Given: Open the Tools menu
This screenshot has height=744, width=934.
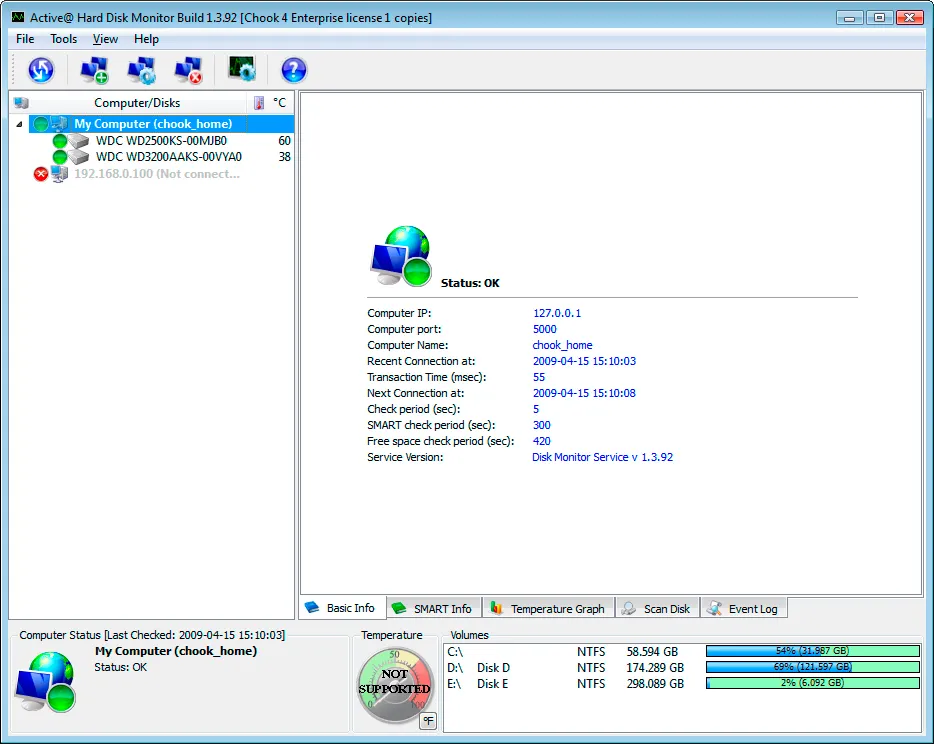Looking at the screenshot, I should coord(63,39).
